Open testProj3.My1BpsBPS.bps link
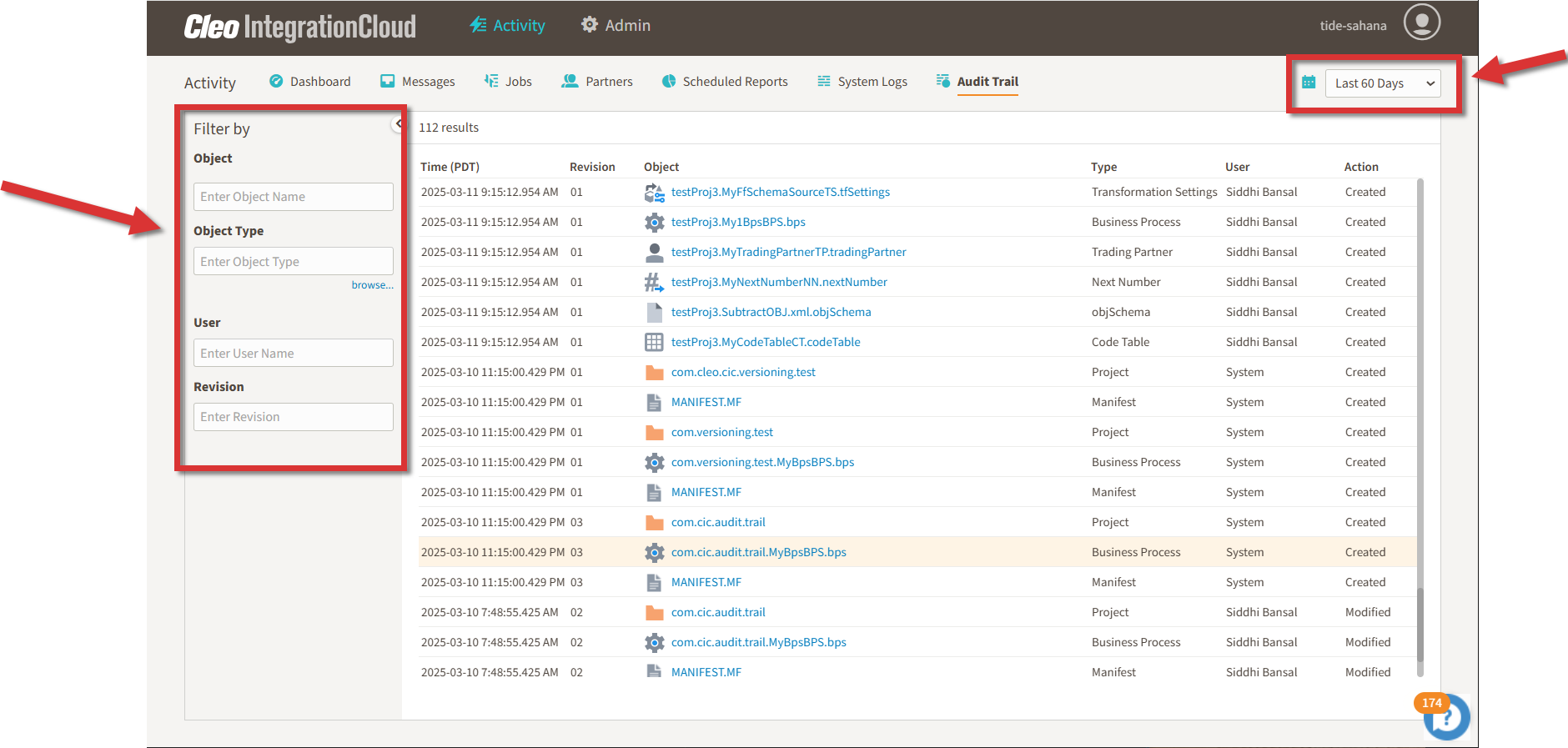This screenshot has height=748, width=1568. tap(738, 222)
